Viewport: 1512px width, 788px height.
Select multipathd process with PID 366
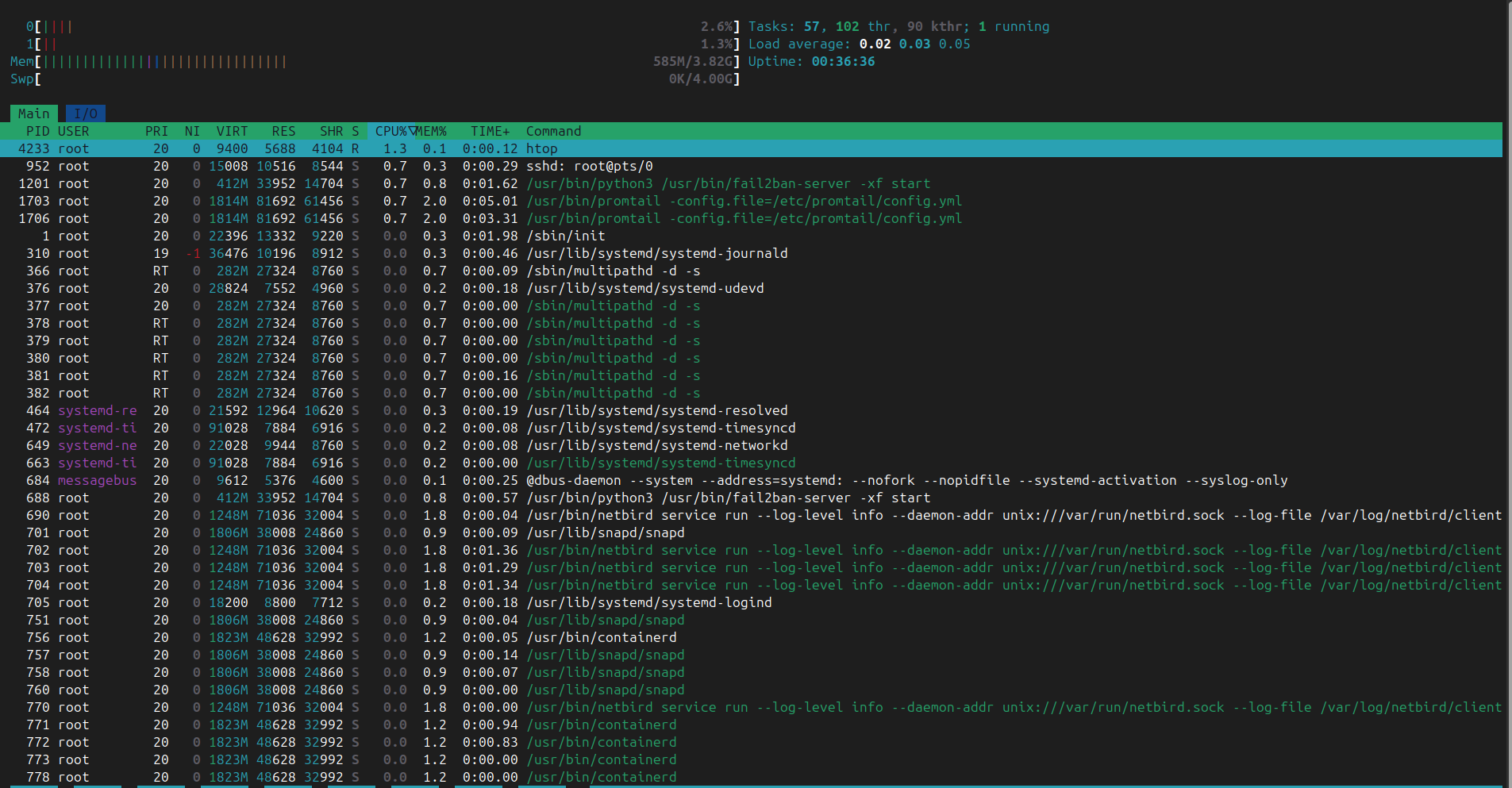[751, 271]
